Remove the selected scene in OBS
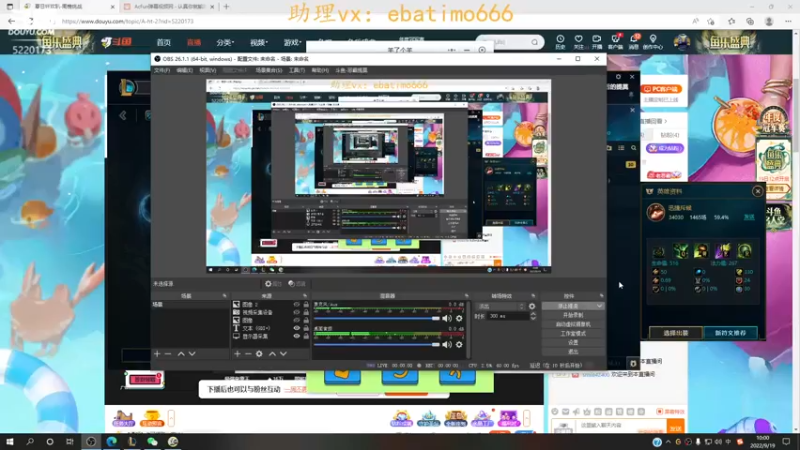The height and width of the screenshot is (450, 800). coord(168,354)
